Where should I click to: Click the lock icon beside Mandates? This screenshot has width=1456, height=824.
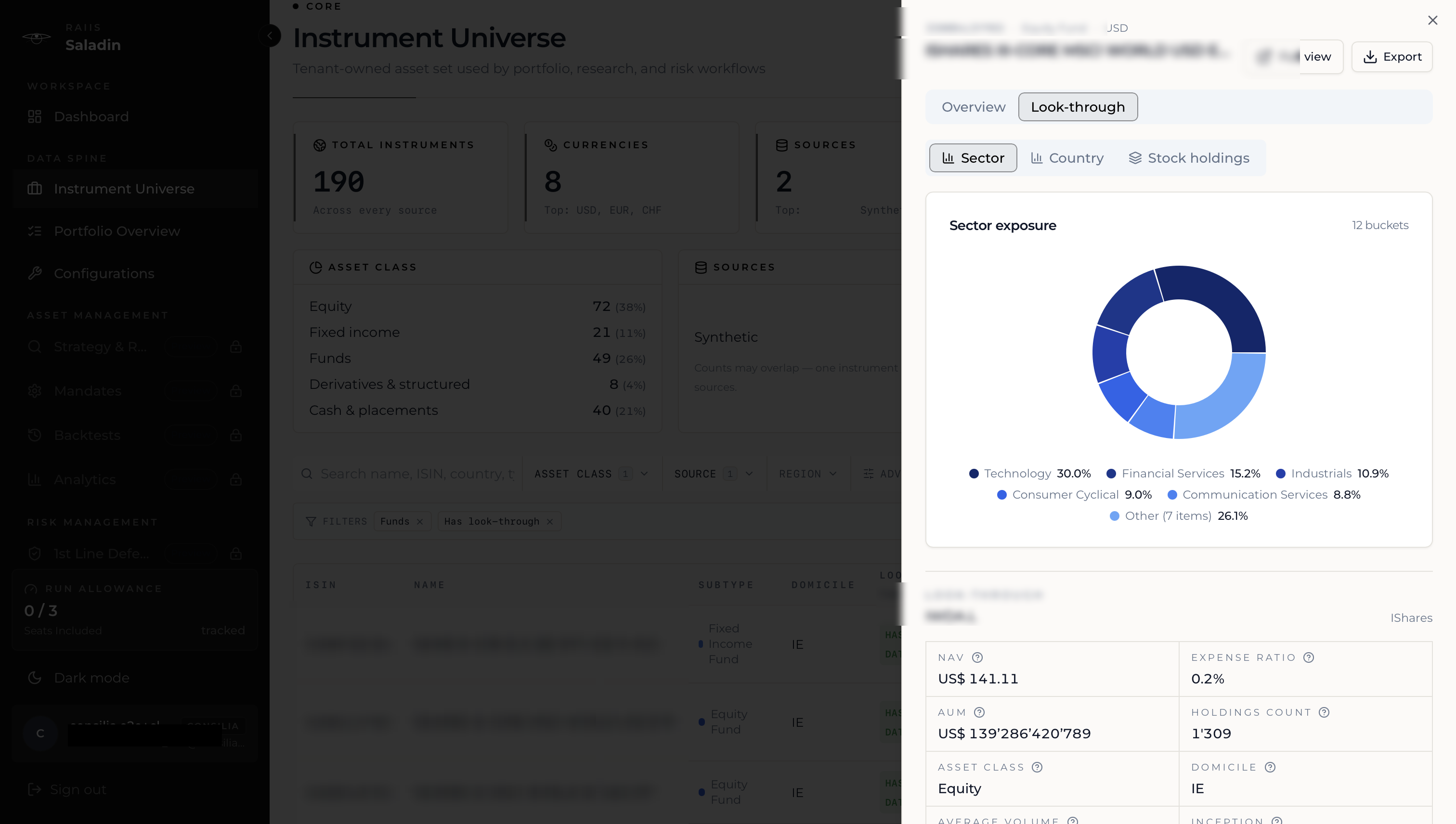tap(236, 390)
